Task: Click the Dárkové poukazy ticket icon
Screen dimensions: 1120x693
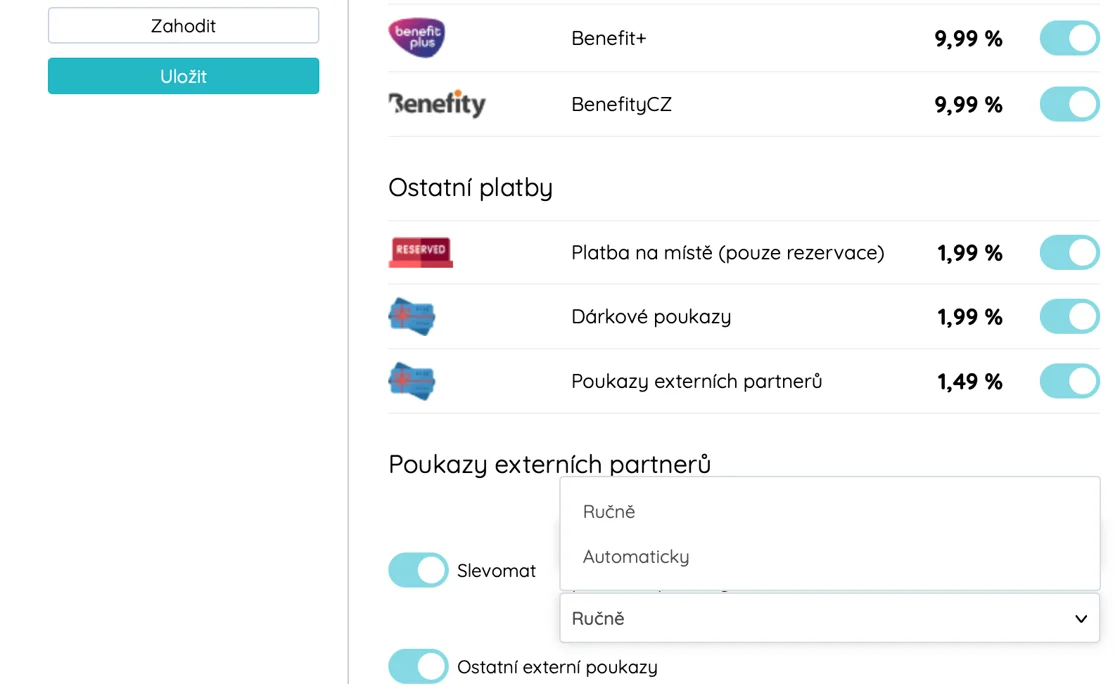Action: pyautogui.click(x=412, y=316)
